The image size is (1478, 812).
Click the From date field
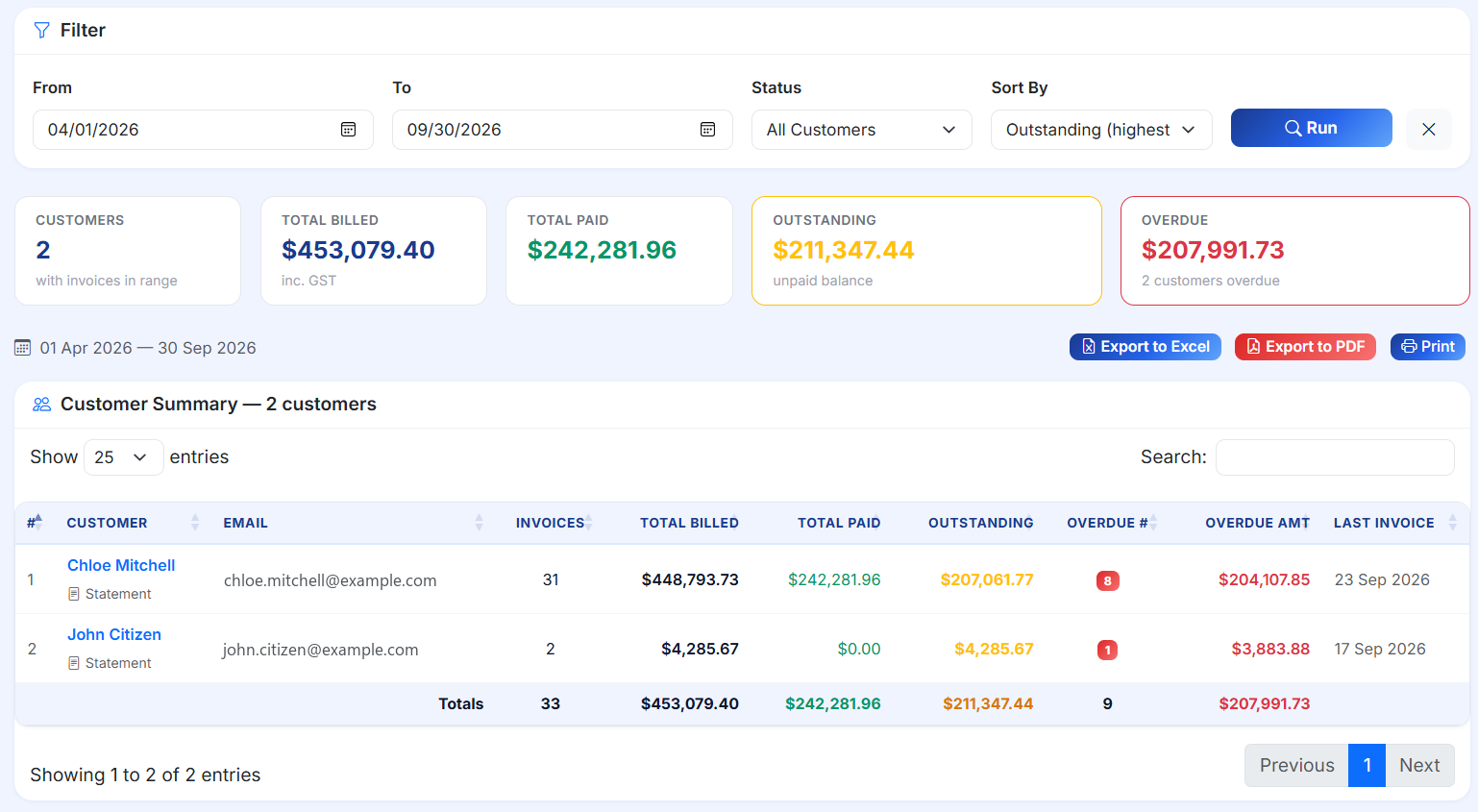point(203,130)
